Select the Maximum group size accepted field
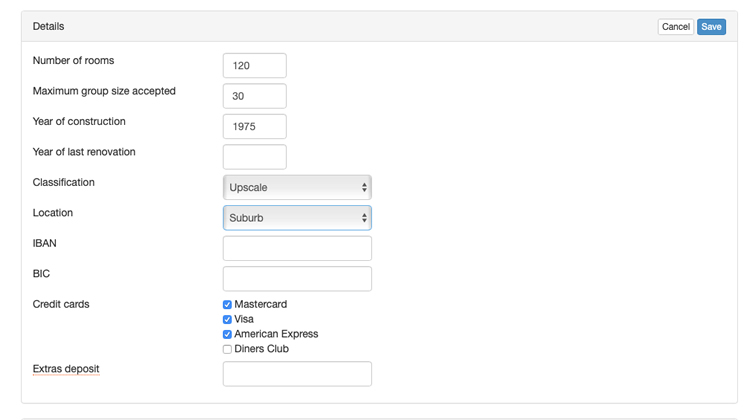750x420 pixels. coord(254,96)
